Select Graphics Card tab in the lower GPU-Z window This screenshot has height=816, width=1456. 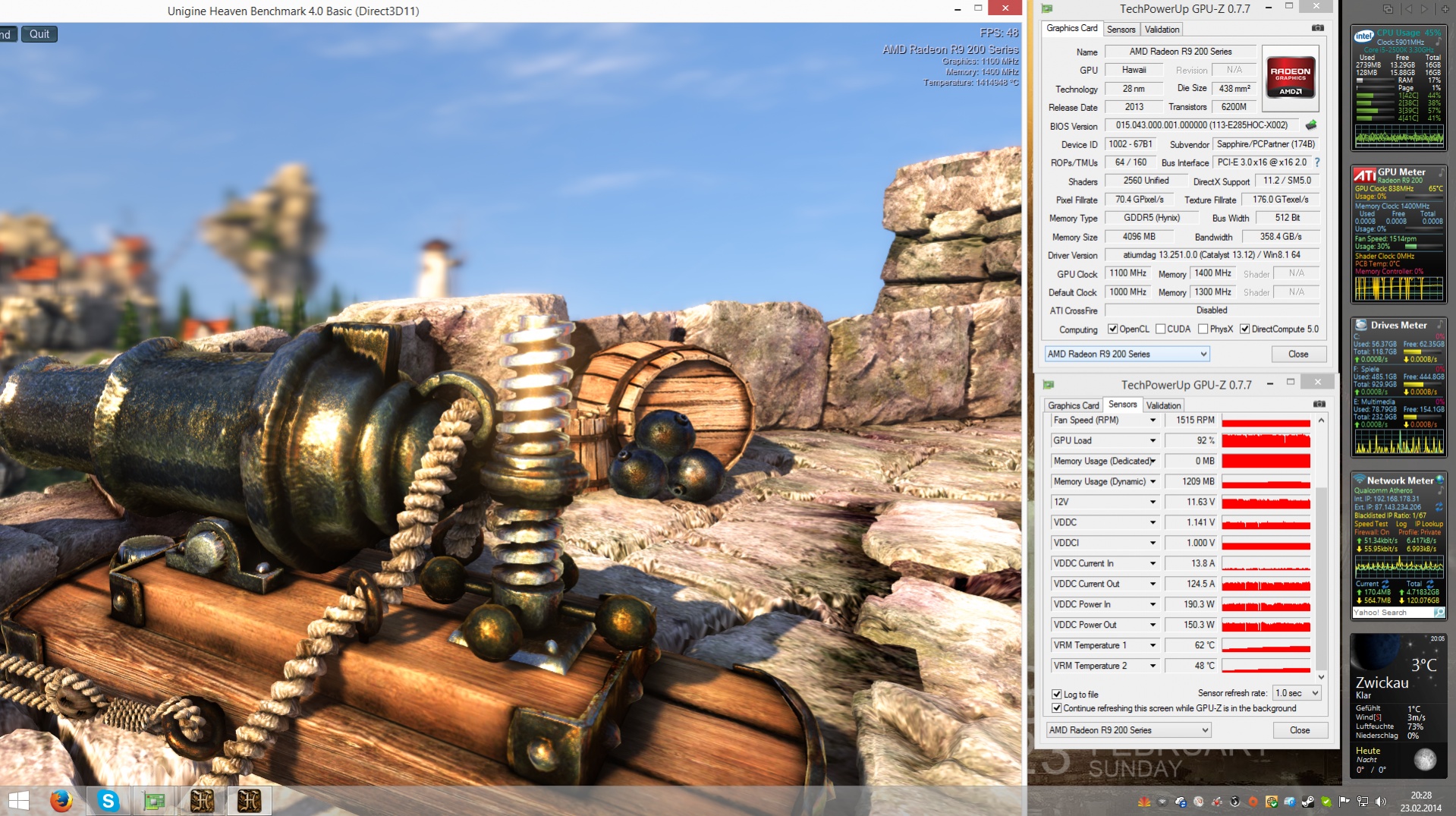point(1073,405)
